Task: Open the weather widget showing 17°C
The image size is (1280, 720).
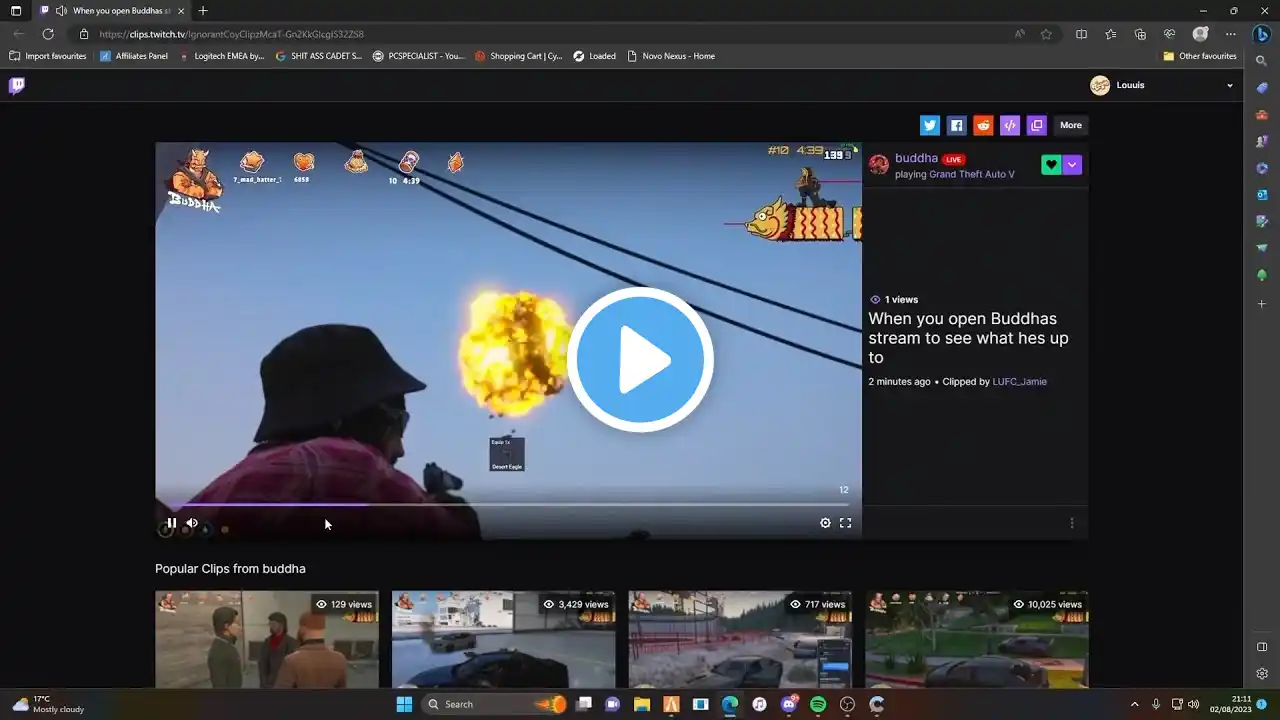Action: tap(48, 704)
